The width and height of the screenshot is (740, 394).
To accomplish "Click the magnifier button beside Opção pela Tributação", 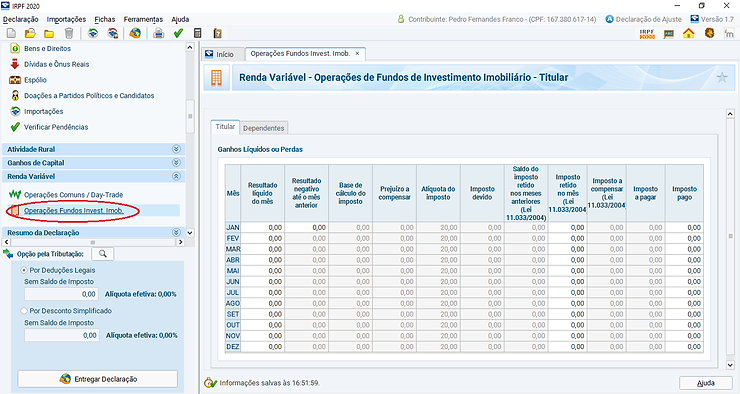I will tap(102, 254).
